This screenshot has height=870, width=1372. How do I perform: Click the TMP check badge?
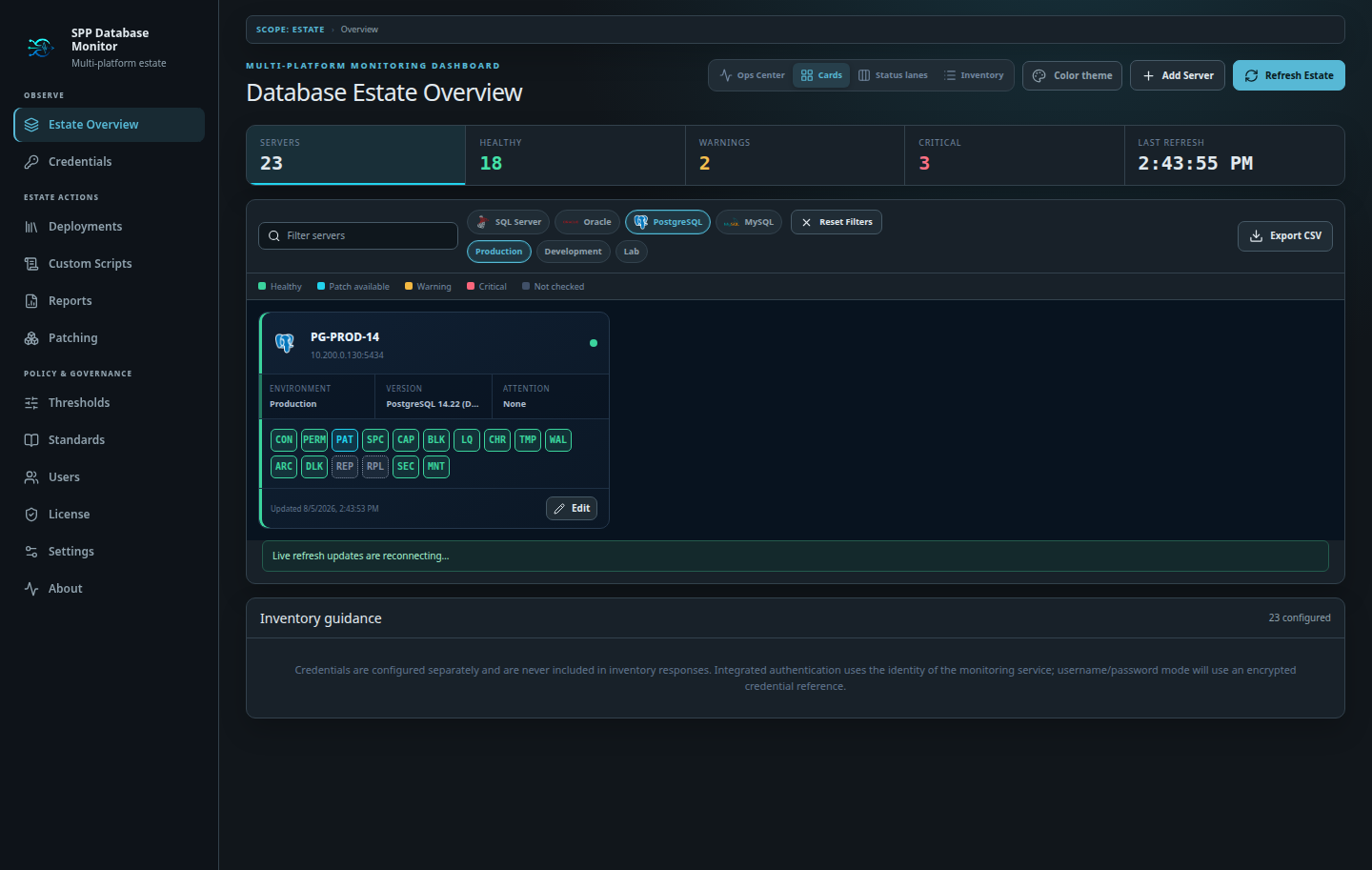click(528, 440)
